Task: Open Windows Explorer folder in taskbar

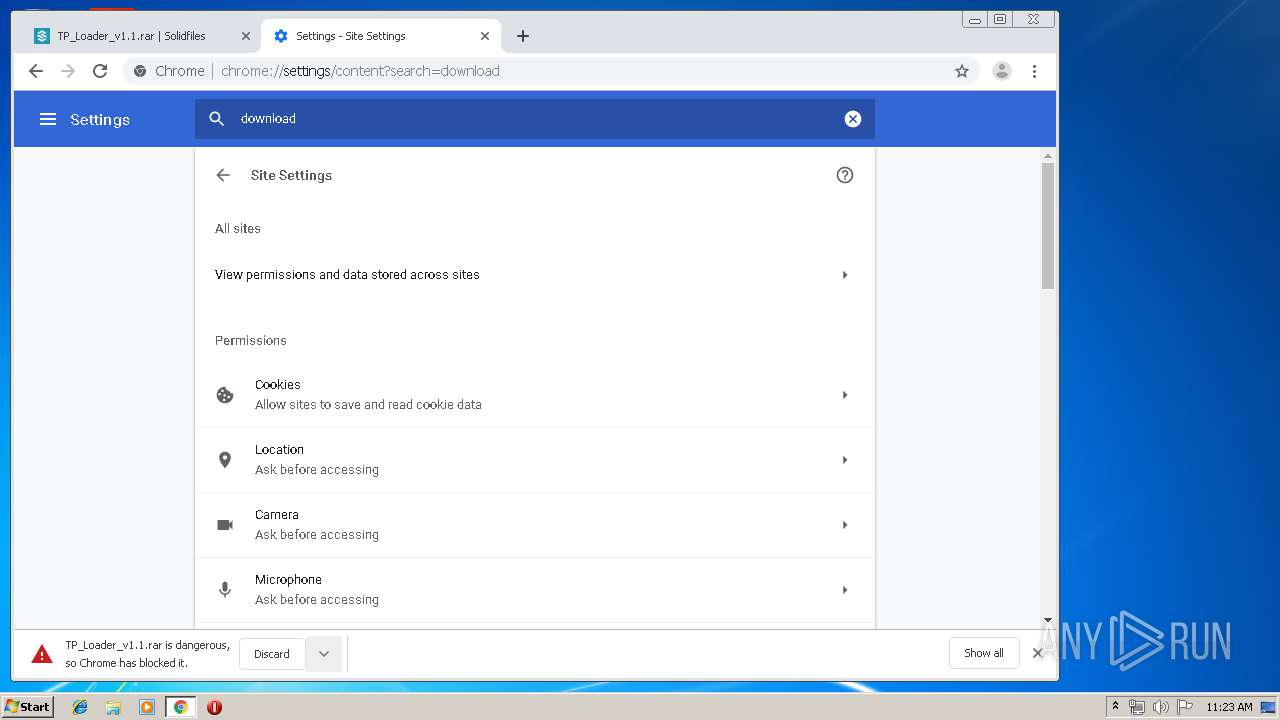Action: coord(113,707)
